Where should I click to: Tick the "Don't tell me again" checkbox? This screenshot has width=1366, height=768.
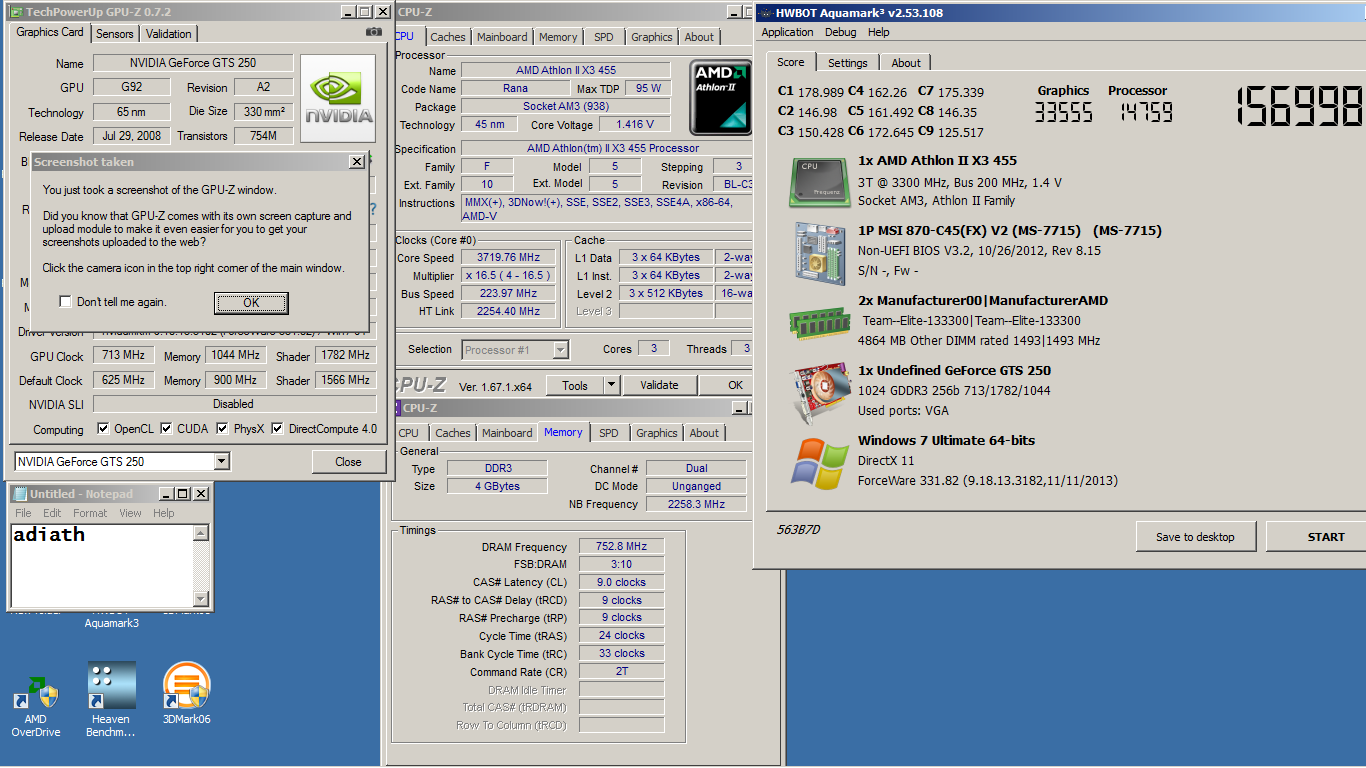(66, 302)
